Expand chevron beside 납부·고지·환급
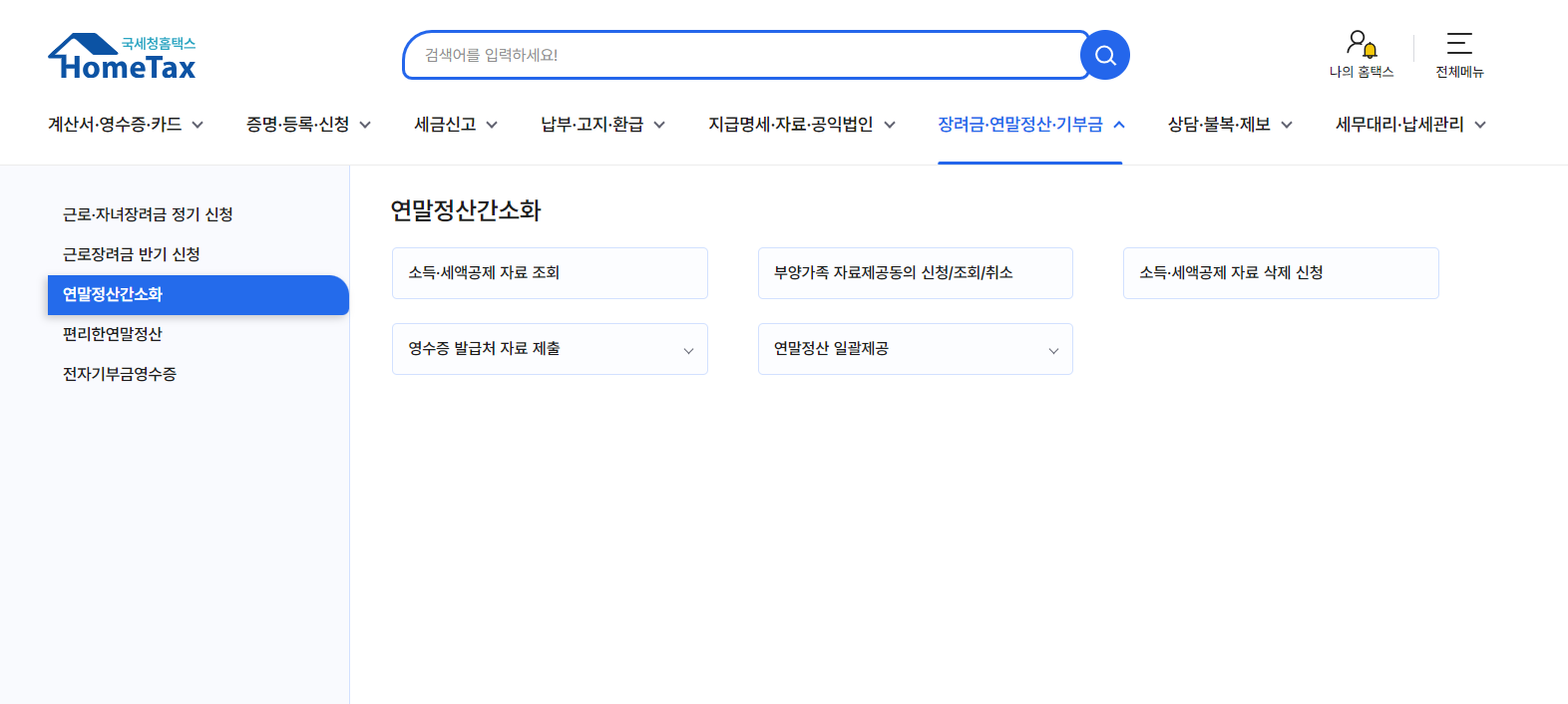 [x=659, y=125]
